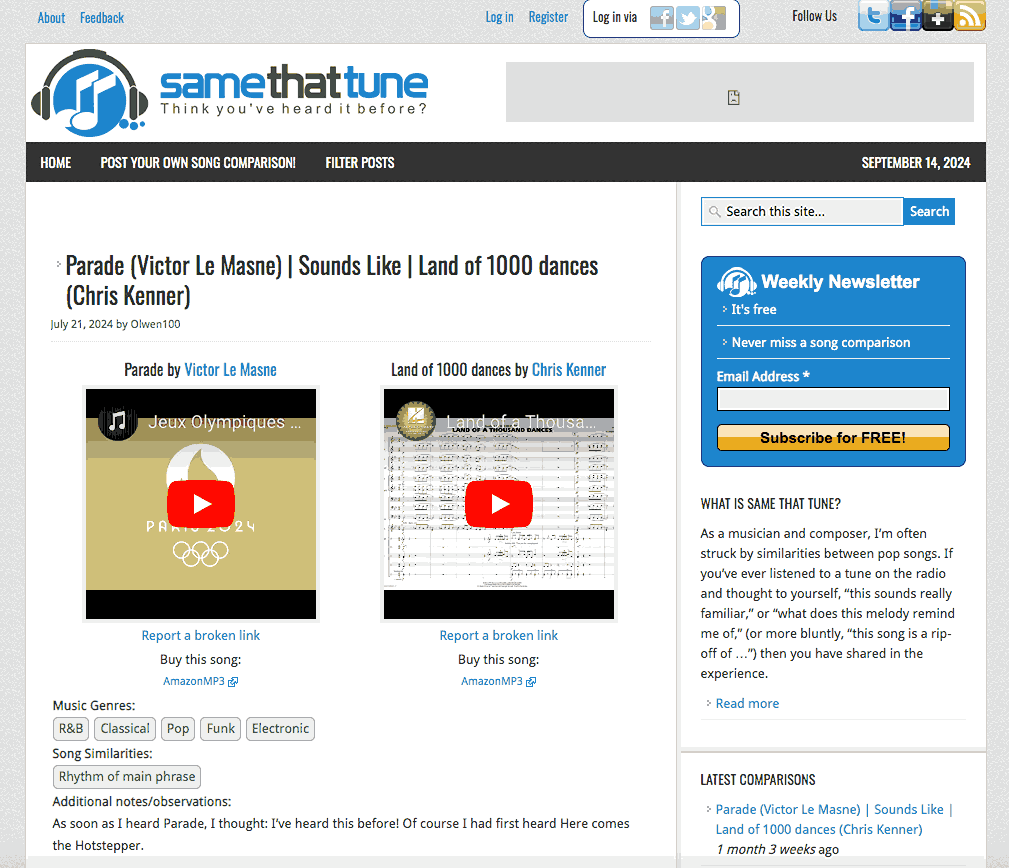
Task: Open the Feedback link
Action: (x=102, y=18)
